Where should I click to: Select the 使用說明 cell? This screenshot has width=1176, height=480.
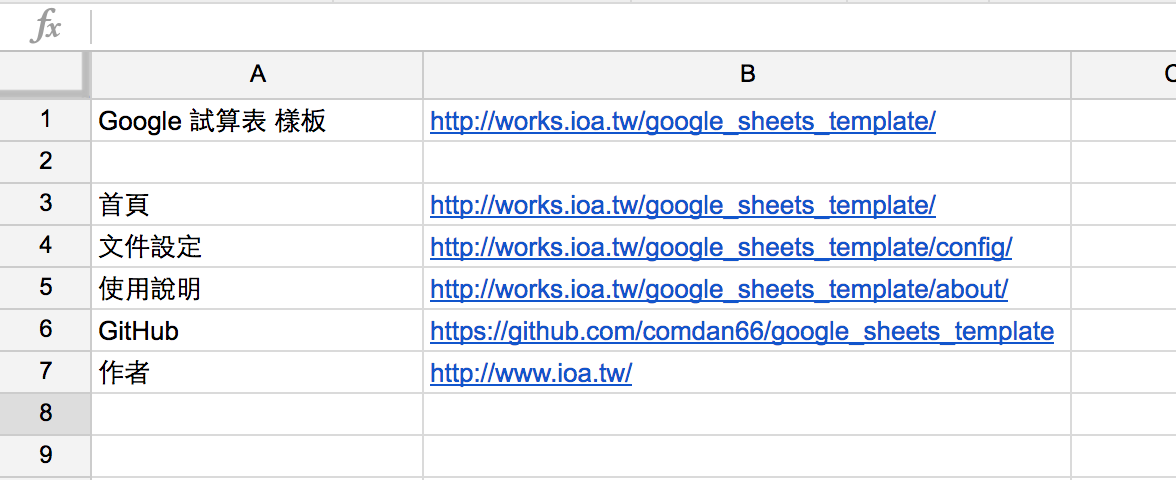coord(257,288)
